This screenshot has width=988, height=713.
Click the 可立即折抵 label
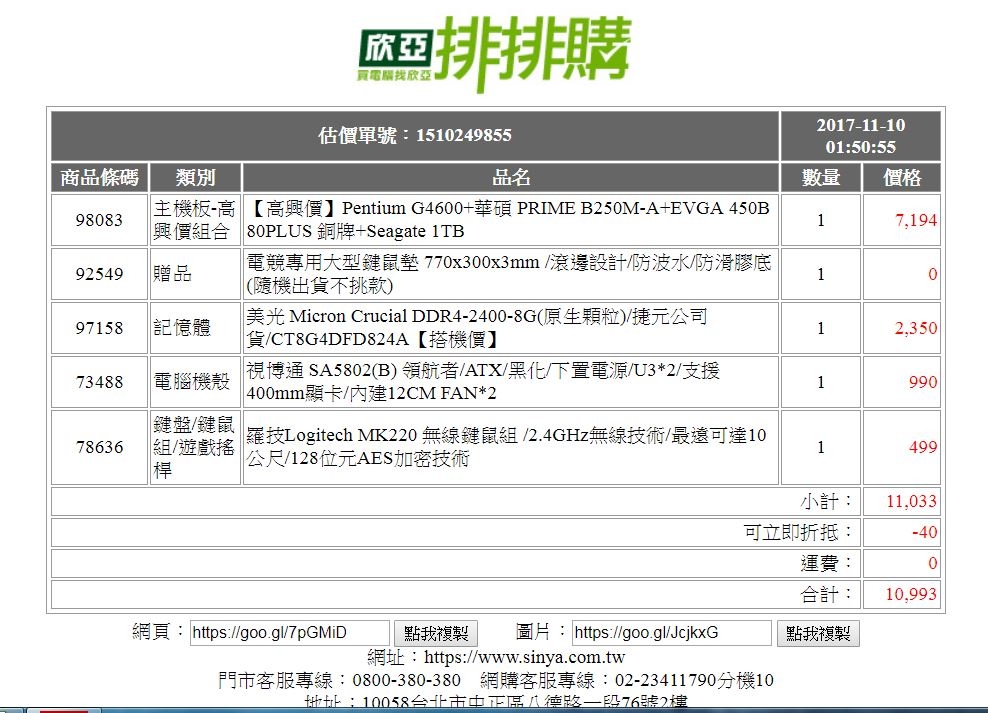[x=798, y=533]
